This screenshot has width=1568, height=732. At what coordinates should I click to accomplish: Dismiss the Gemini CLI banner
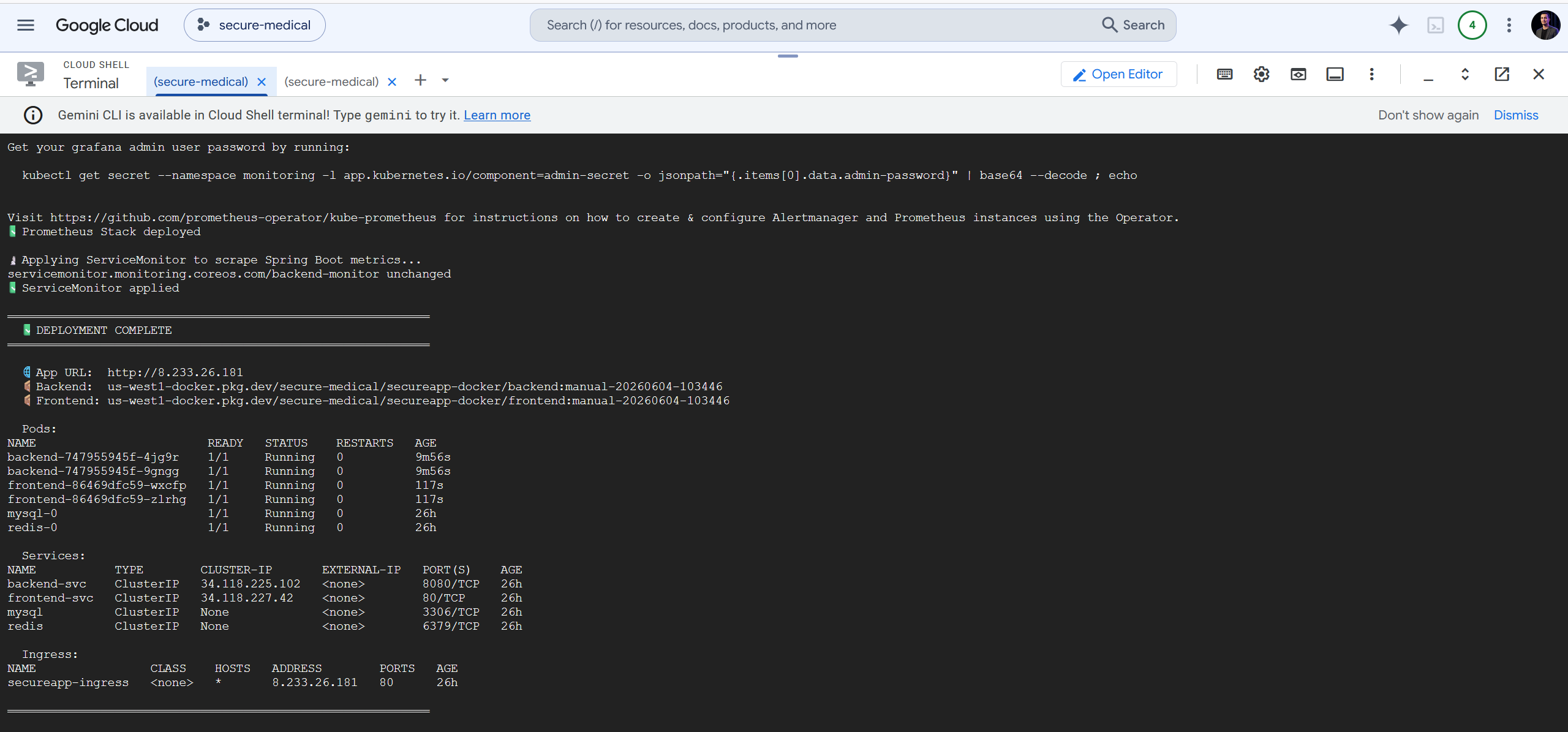(1516, 115)
